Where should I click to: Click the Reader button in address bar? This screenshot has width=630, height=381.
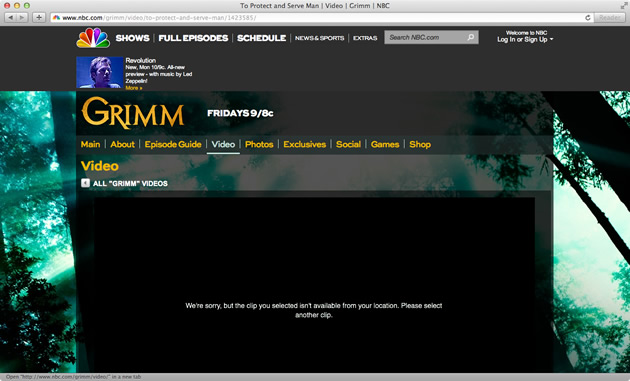[x=610, y=18]
